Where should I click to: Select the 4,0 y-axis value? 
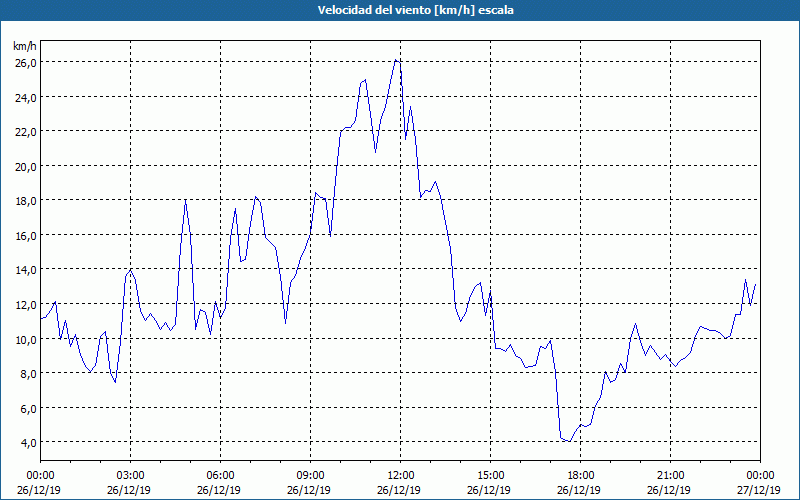click(28, 442)
